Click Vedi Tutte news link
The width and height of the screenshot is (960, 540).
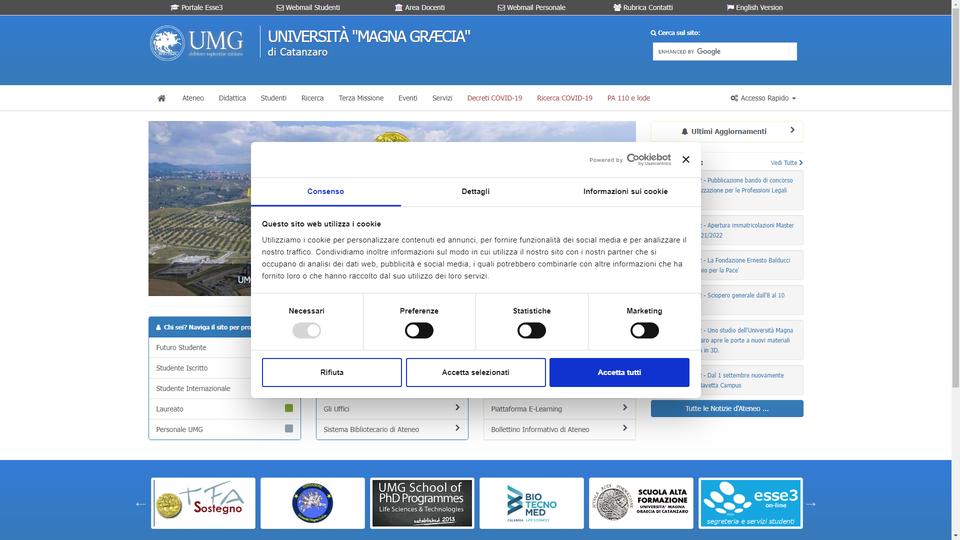[786, 162]
